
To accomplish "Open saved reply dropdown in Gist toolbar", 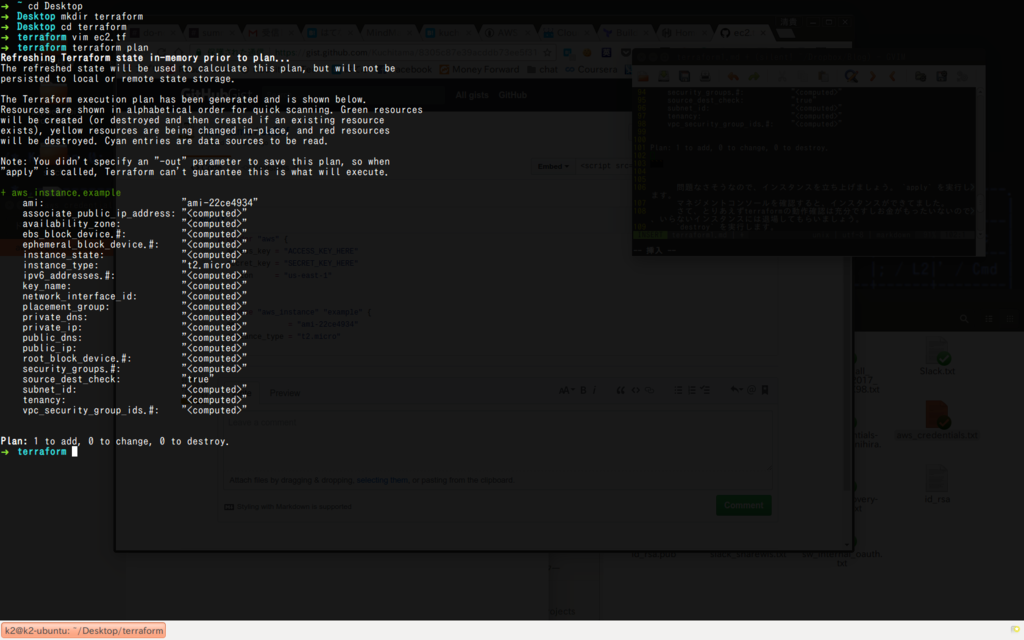I will click(736, 390).
